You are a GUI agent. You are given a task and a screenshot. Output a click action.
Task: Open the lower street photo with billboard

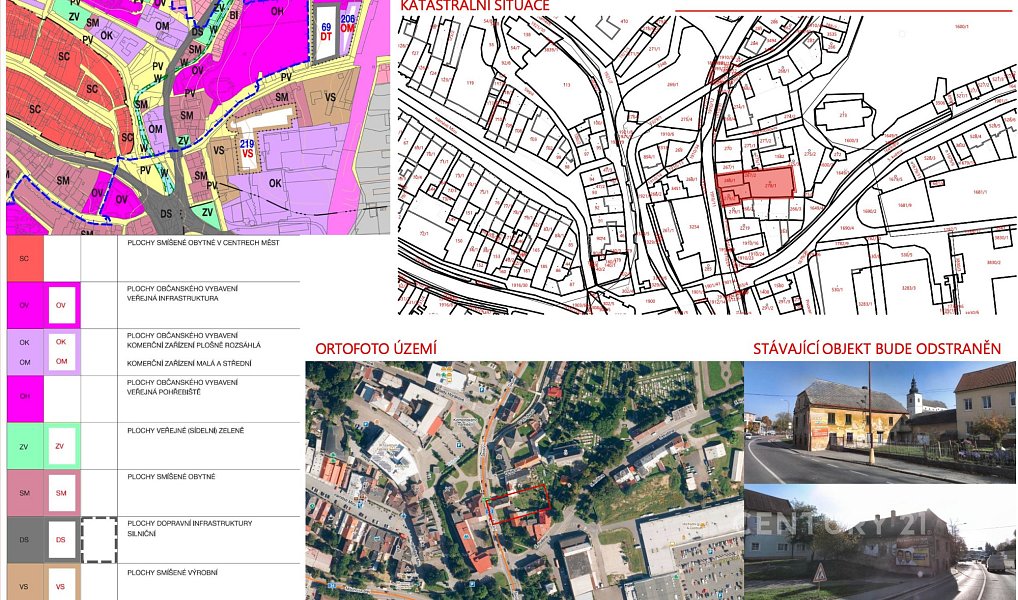pyautogui.click(x=879, y=544)
